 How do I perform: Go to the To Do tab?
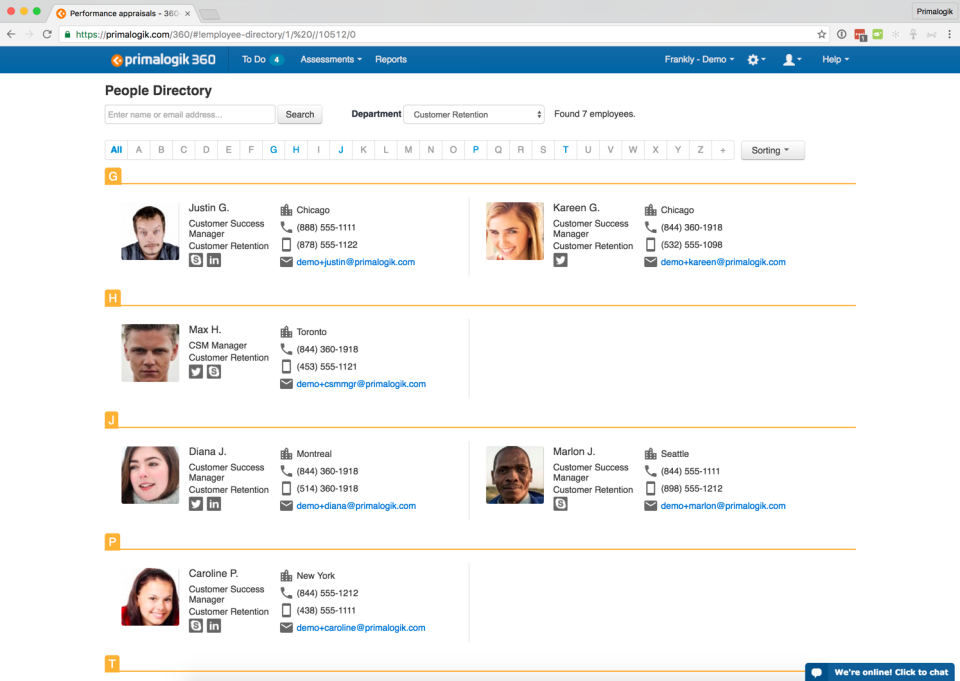coord(262,59)
